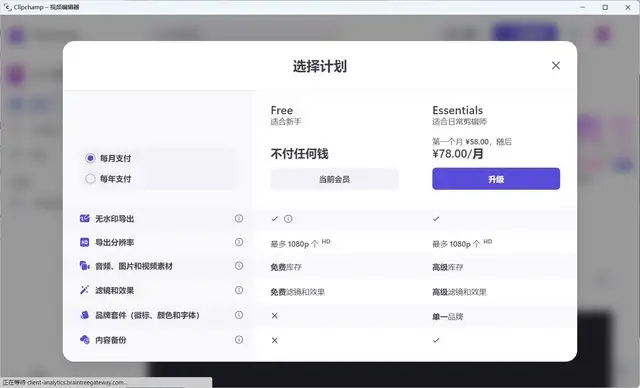Click Free column 最多 1080p resolution text
The height and width of the screenshot is (388, 640).
tap(300, 243)
